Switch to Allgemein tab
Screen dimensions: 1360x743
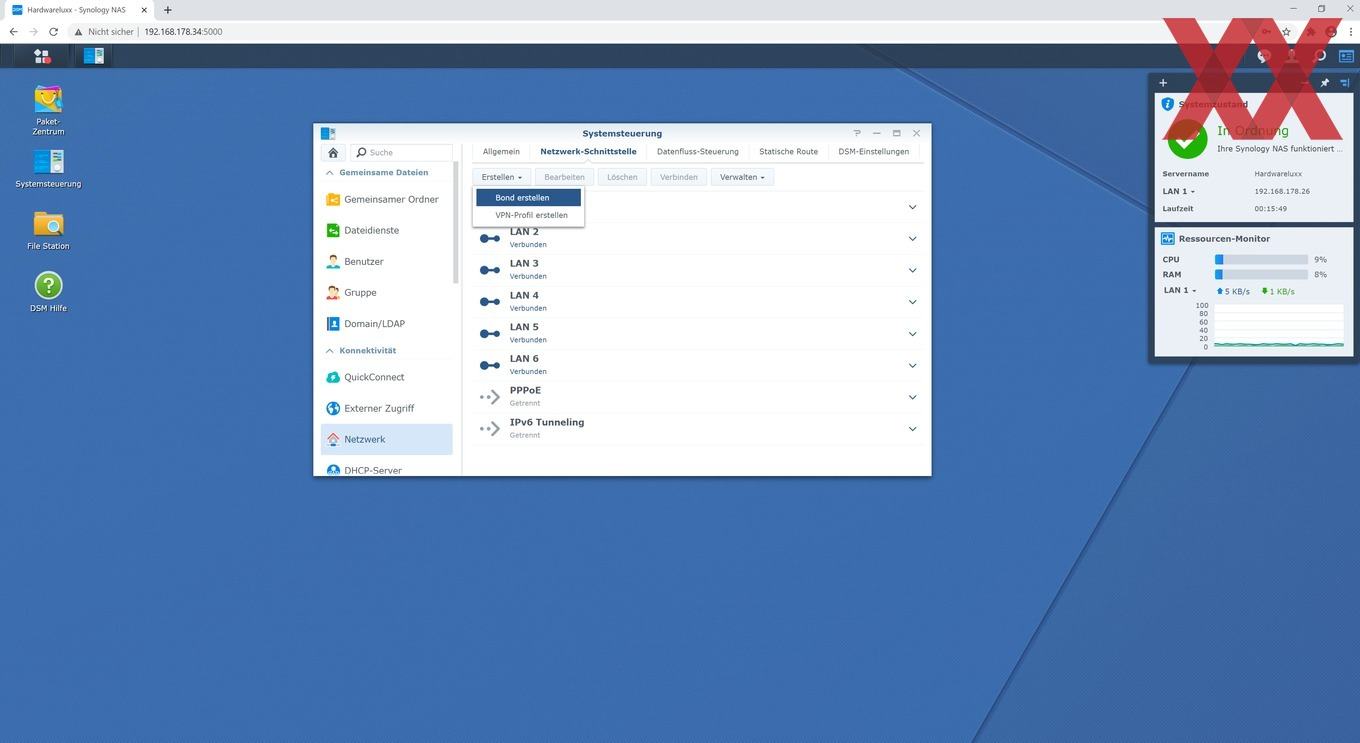pos(501,152)
